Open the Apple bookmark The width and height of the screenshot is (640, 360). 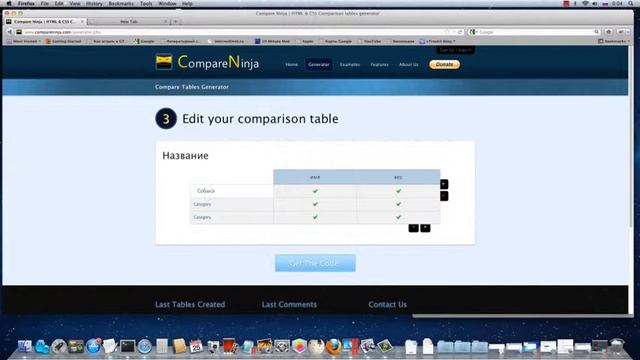point(304,41)
